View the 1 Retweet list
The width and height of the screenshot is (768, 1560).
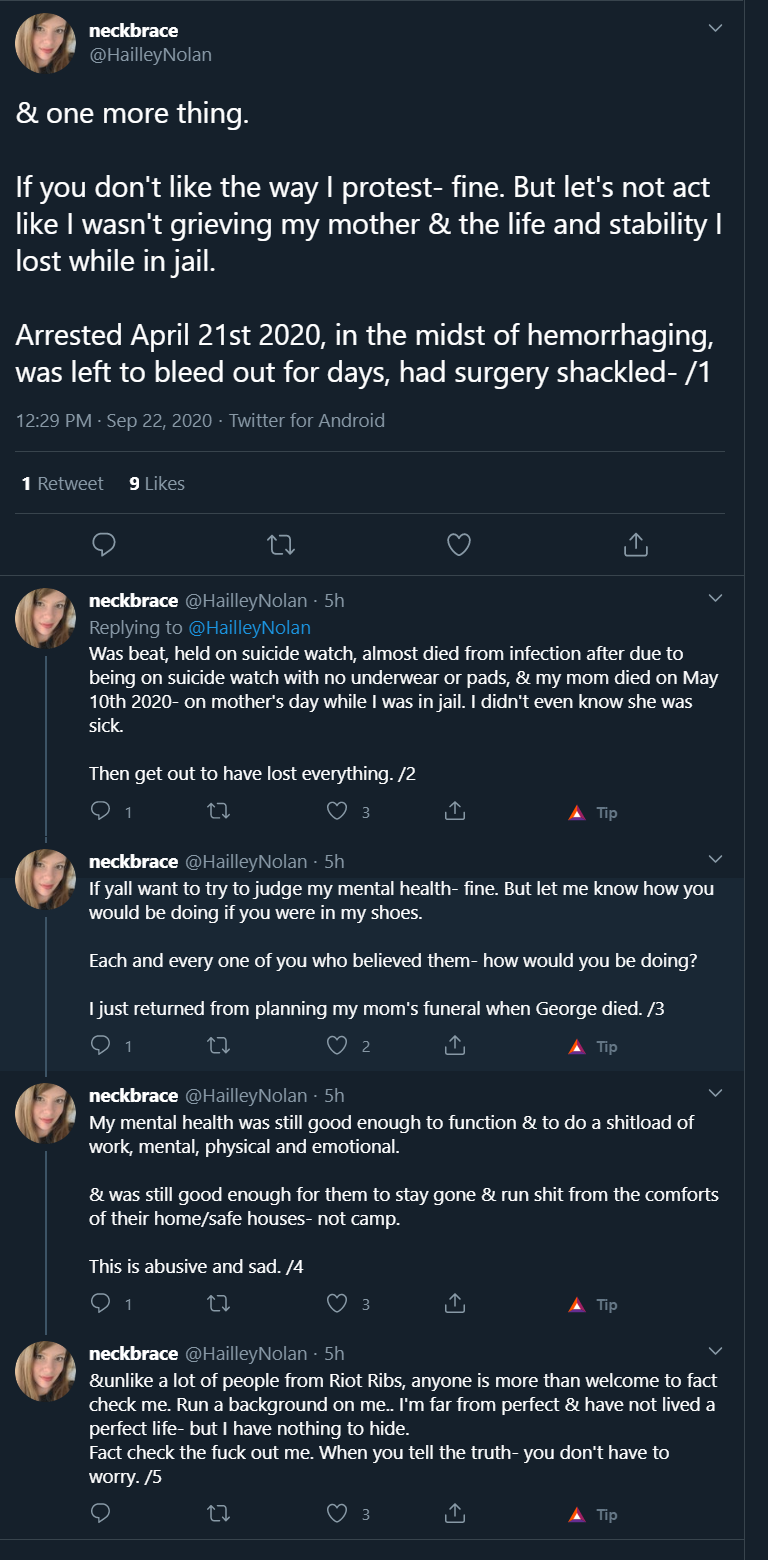[62, 483]
